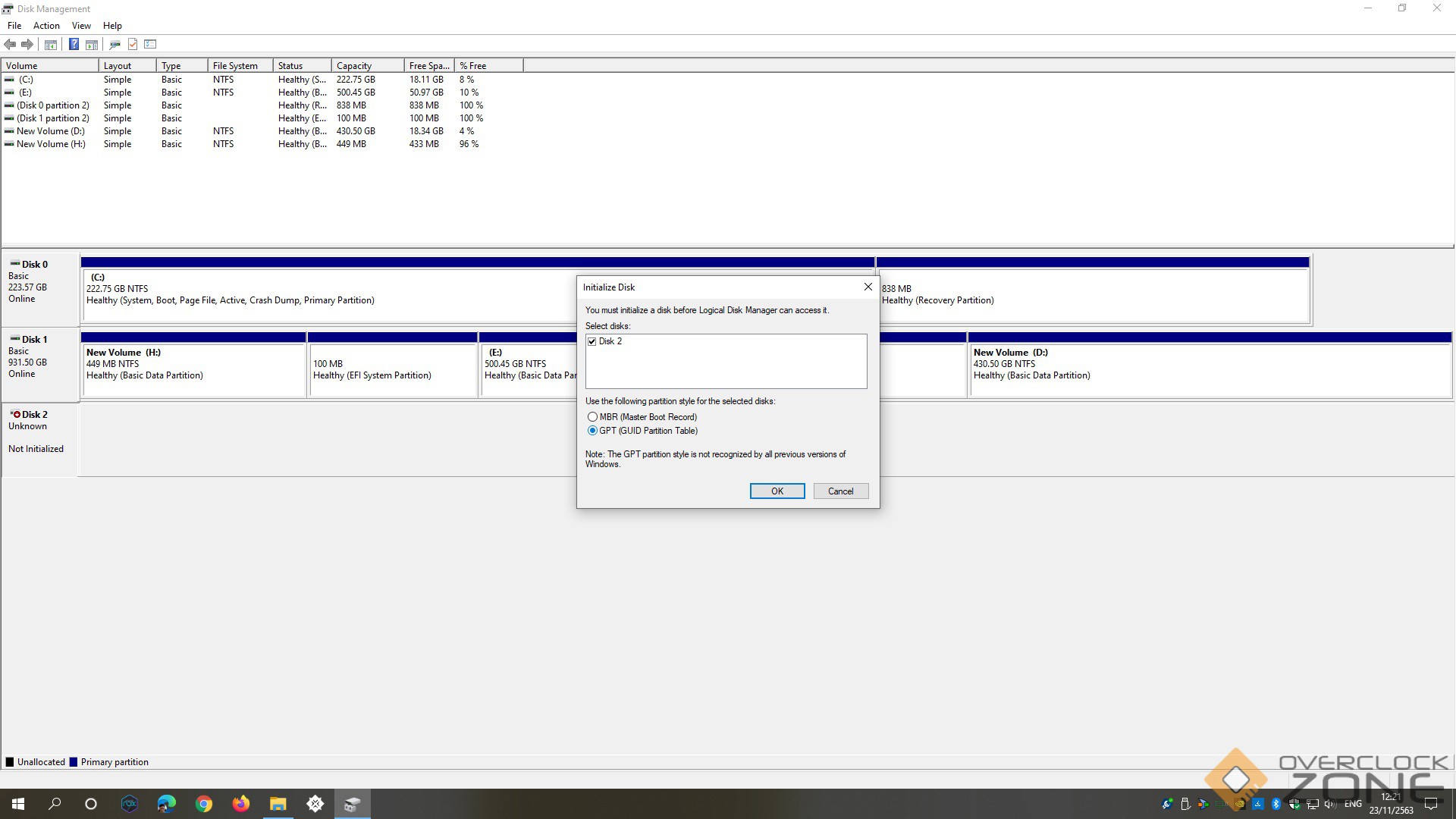Open the Action menu
The height and width of the screenshot is (819, 1456).
click(x=46, y=26)
